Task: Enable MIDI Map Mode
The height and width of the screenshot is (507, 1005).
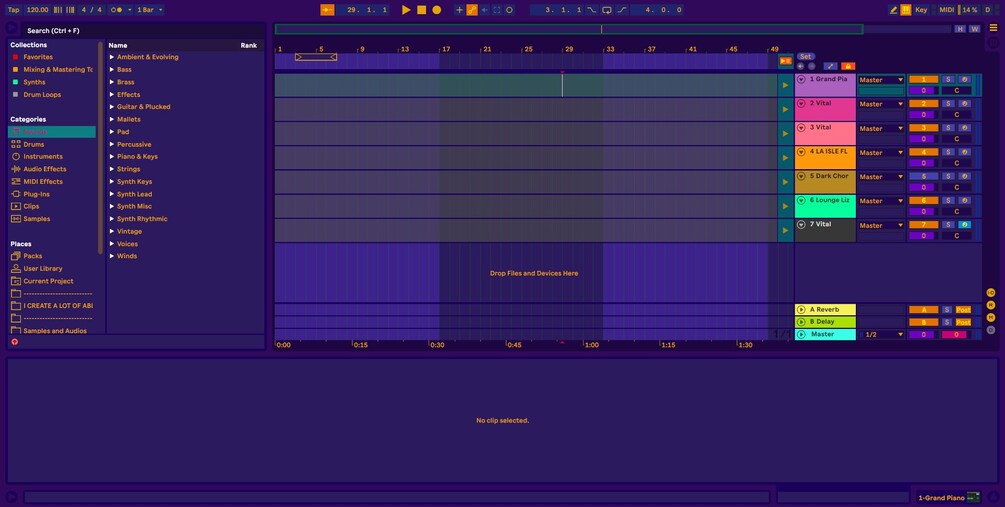Action: [946, 10]
